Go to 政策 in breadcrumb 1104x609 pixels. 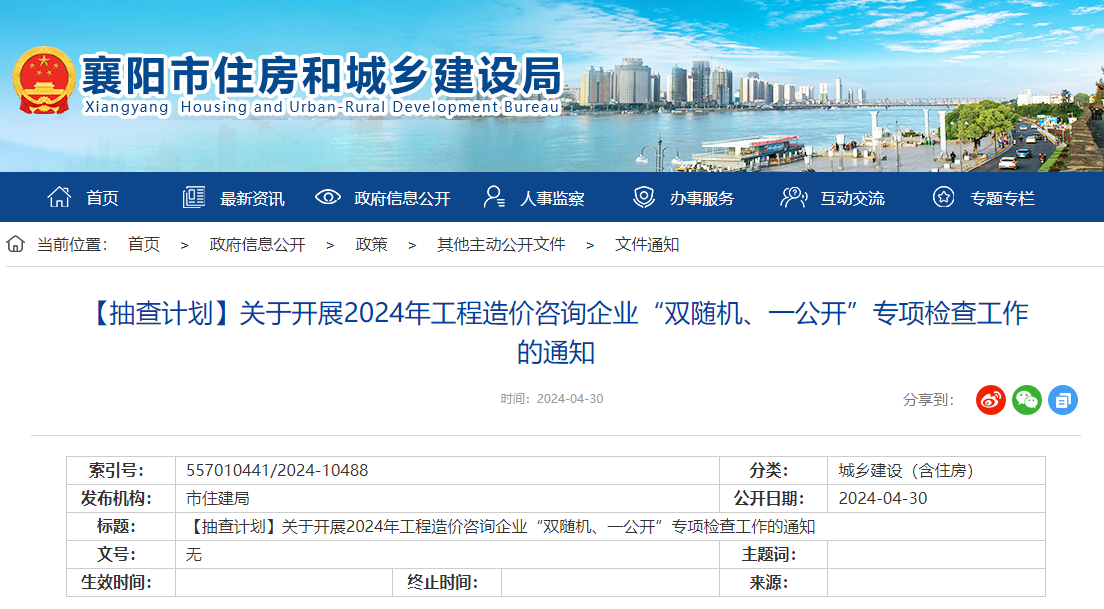[x=371, y=244]
